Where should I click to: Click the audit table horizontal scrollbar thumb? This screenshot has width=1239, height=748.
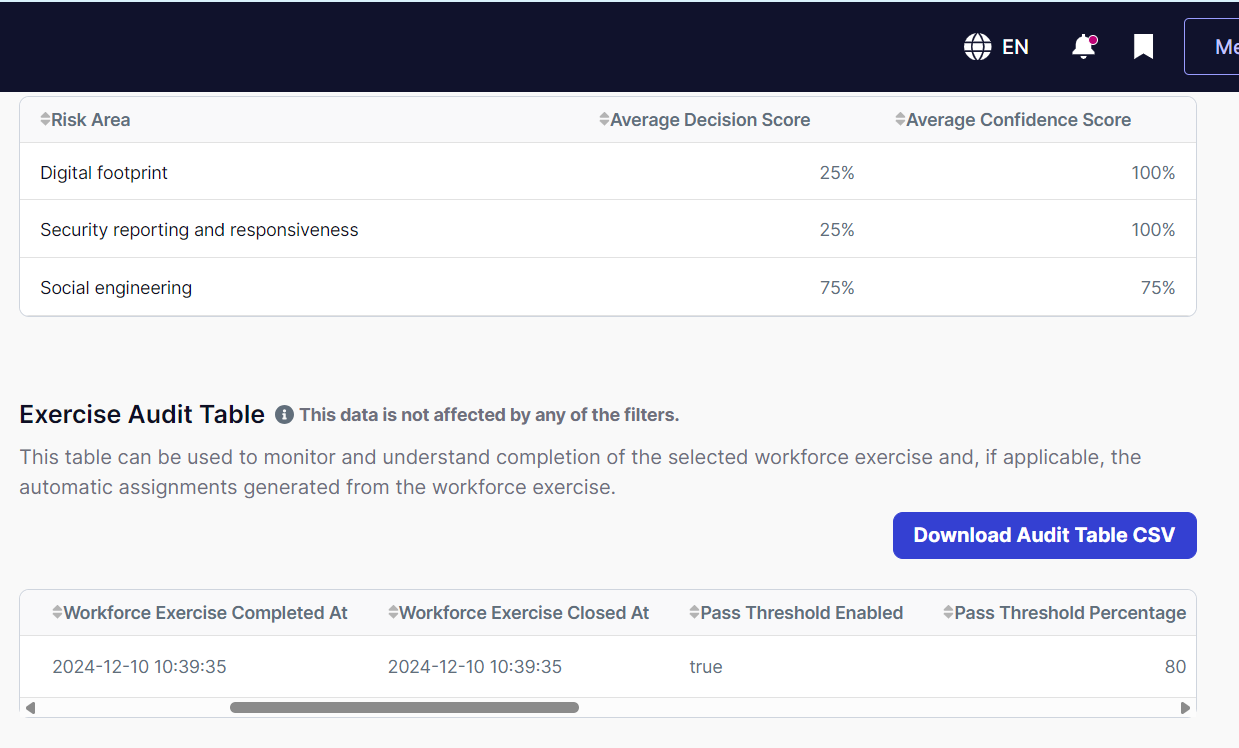coord(404,708)
